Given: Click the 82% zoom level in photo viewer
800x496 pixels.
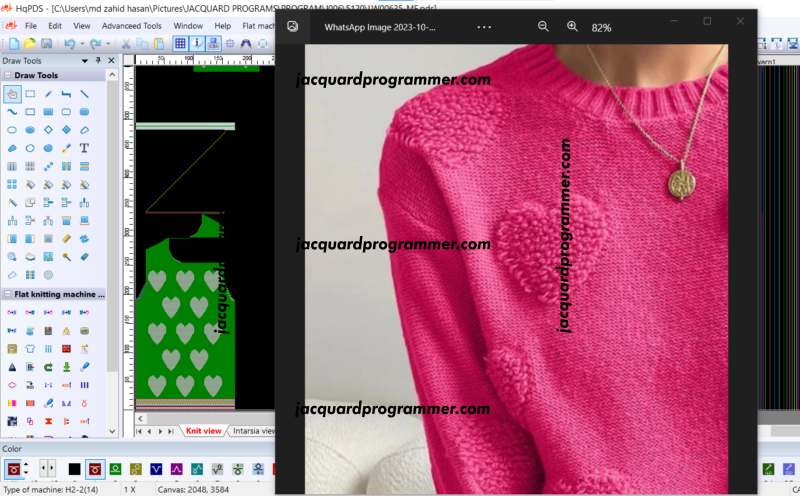Looking at the screenshot, I should tap(601, 28).
